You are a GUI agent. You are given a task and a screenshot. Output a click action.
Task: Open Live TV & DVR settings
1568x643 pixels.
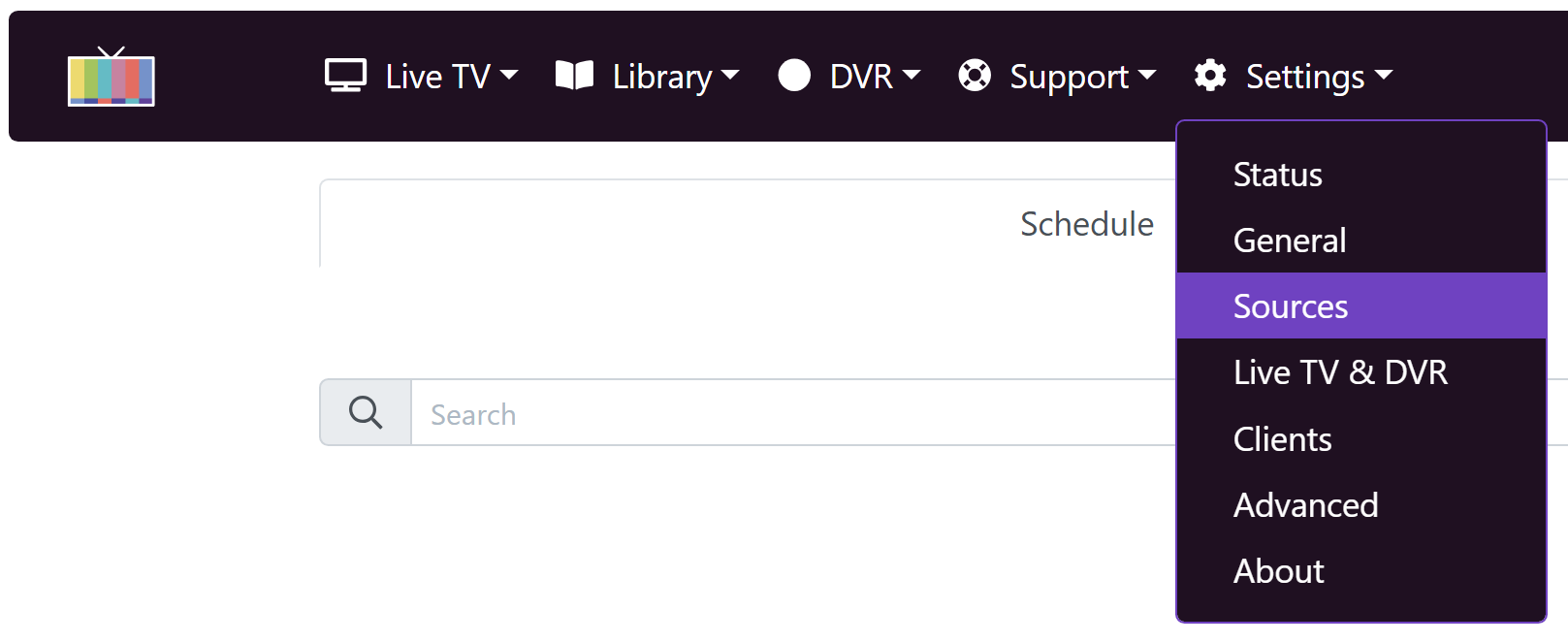(1340, 371)
